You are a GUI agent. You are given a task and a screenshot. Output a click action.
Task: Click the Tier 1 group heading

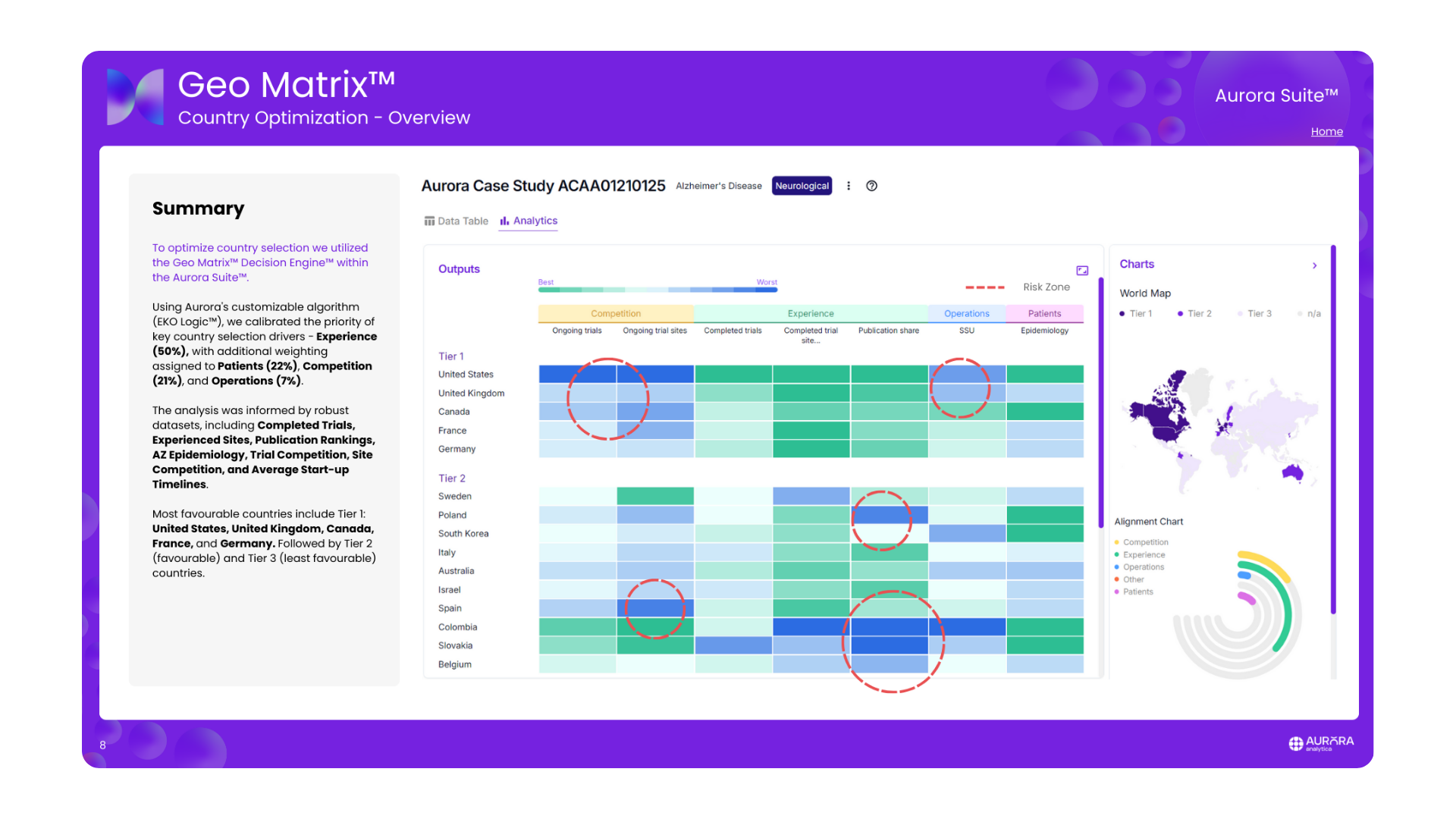[450, 356]
